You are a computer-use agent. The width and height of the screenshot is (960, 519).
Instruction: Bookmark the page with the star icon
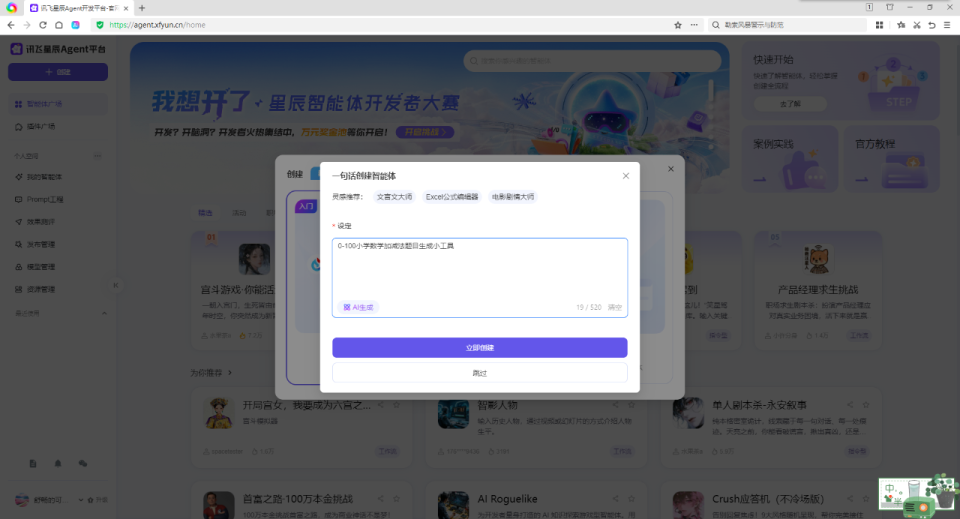coord(678,25)
